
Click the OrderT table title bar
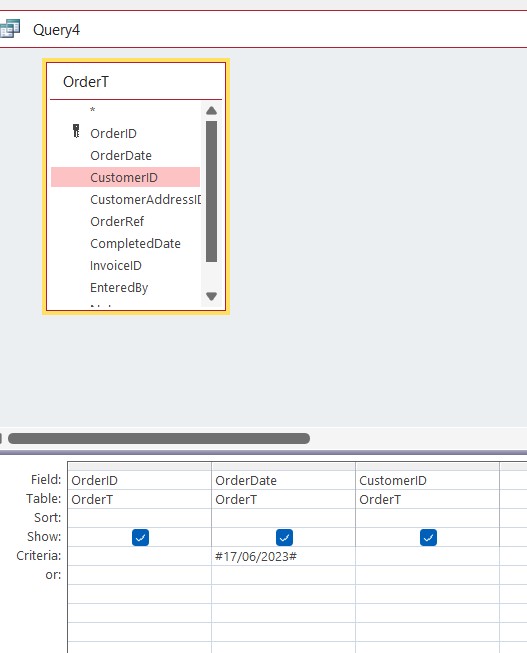[x=136, y=82]
